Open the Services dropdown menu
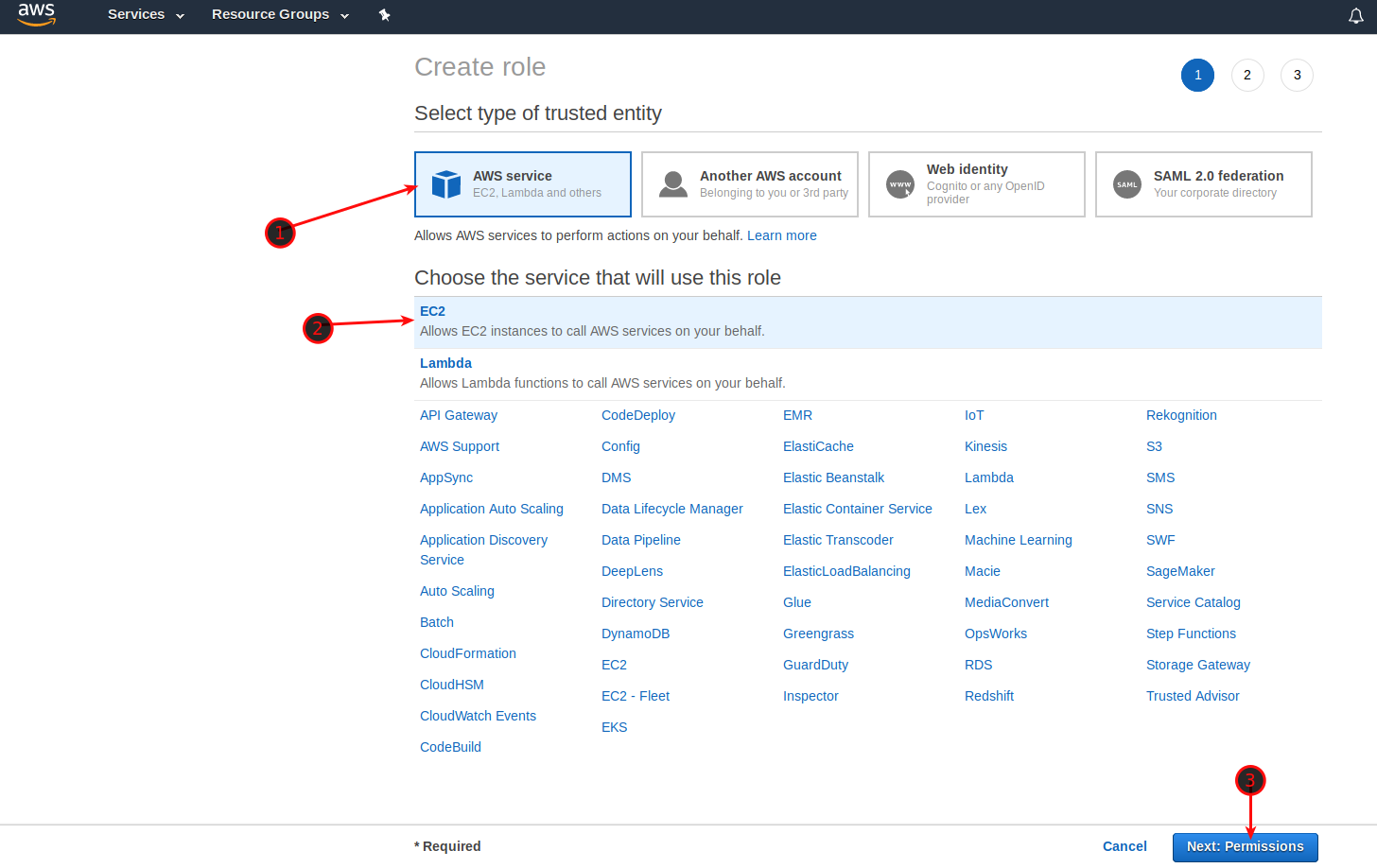The image size is (1377, 868). pyautogui.click(x=146, y=15)
